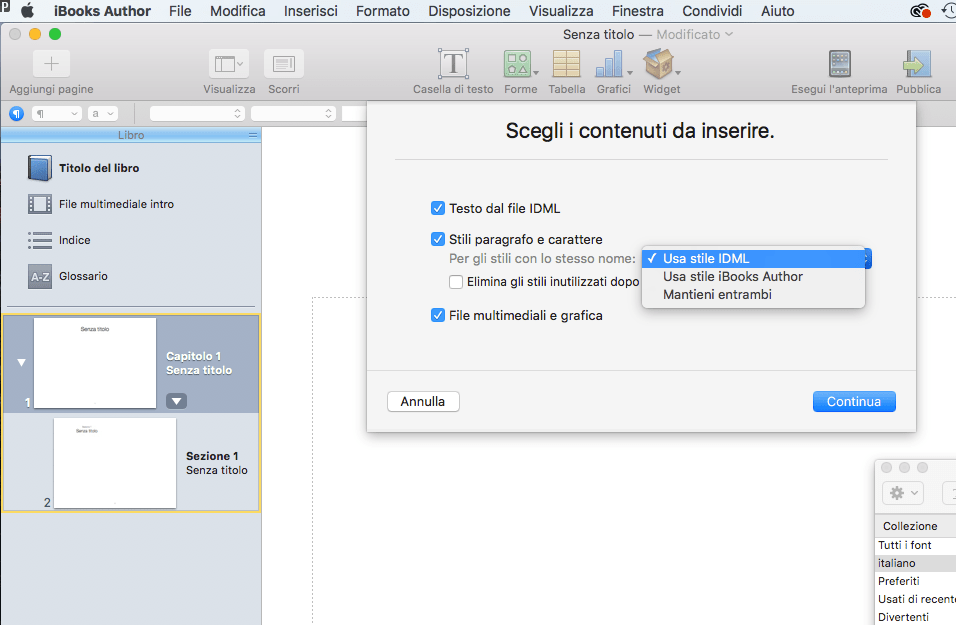Open the font typeface popup in format bar
This screenshot has height=625, width=956.
click(293, 113)
